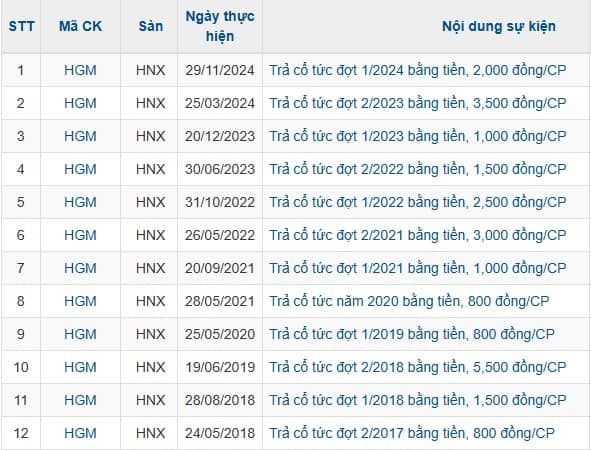Open 'Trả cổ tức đợt 1/2019' event link

412,334
